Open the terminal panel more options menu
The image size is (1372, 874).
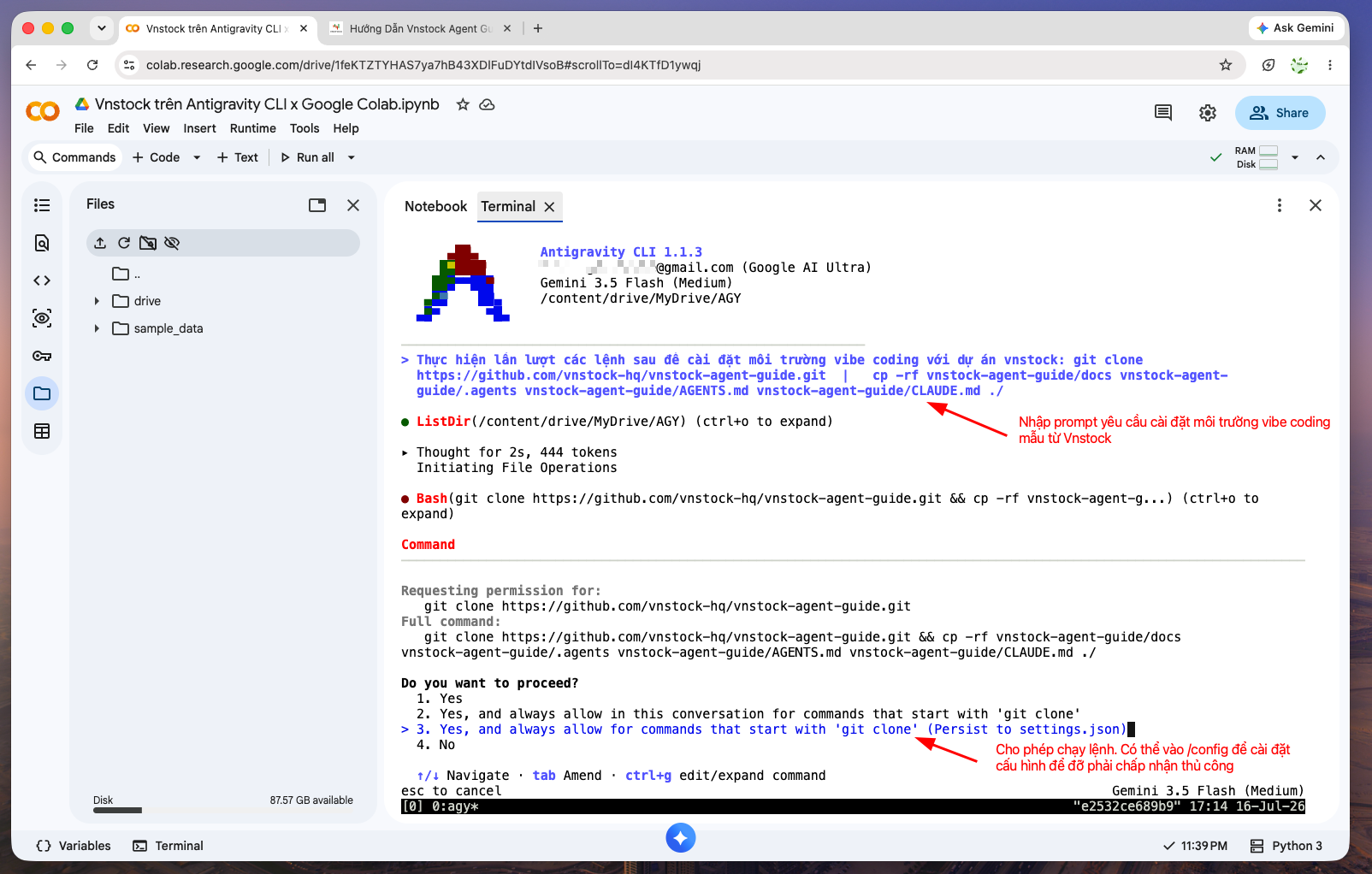pyautogui.click(x=1280, y=205)
